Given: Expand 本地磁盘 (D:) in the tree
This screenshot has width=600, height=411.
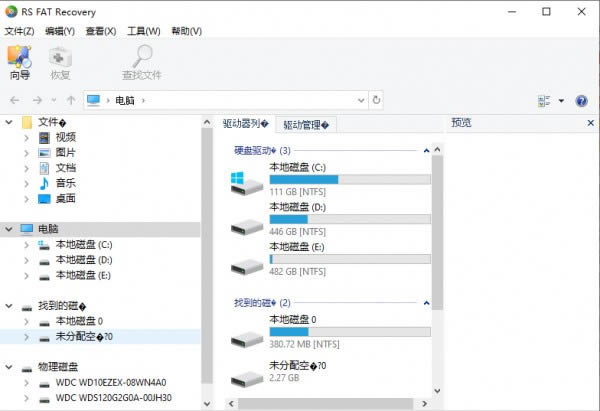Looking at the screenshot, I should [x=26, y=260].
